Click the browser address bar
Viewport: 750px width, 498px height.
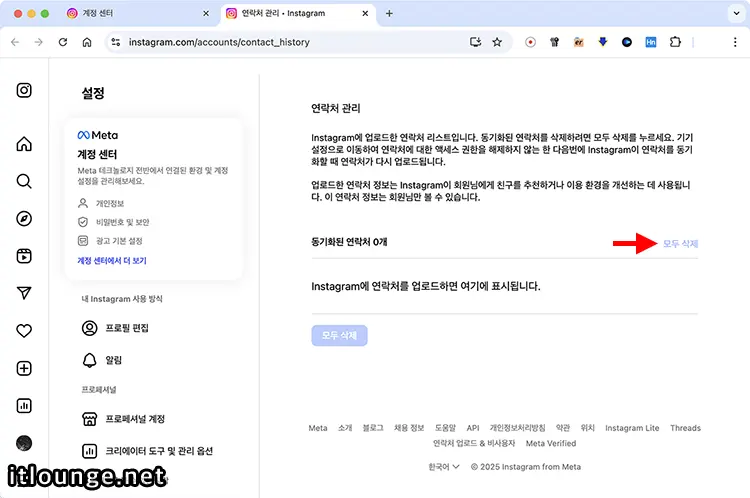click(290, 42)
